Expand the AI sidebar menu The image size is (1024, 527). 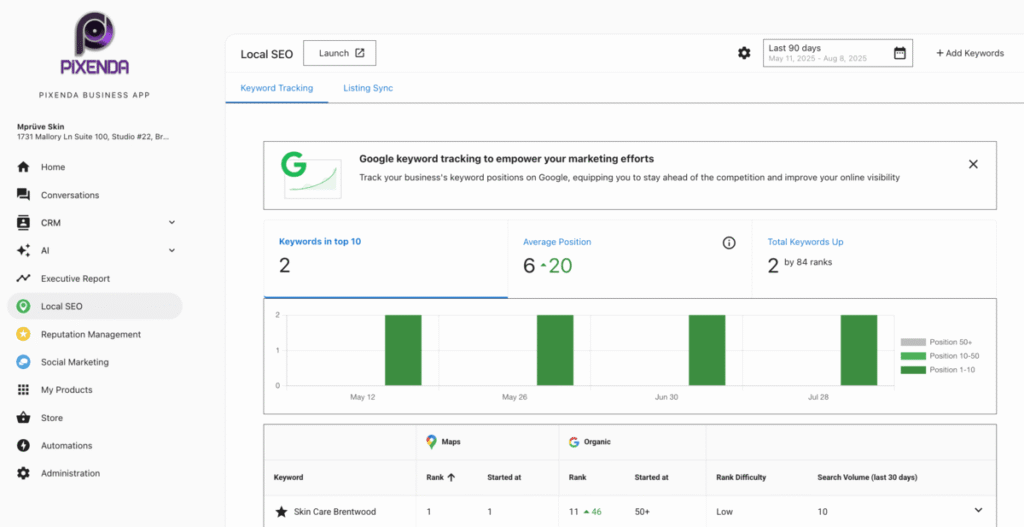[x=171, y=251]
